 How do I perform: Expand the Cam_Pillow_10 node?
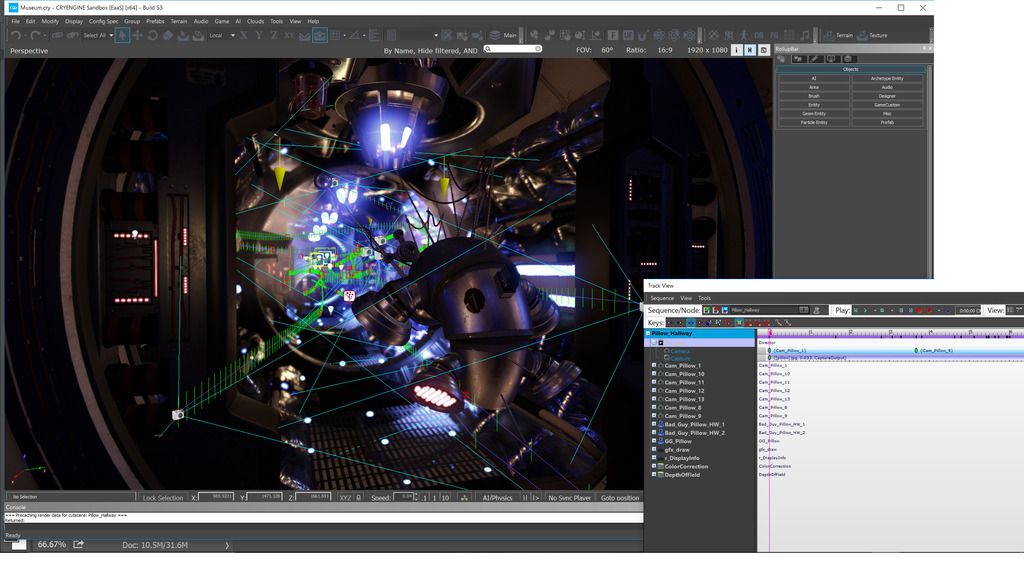pyautogui.click(x=654, y=374)
